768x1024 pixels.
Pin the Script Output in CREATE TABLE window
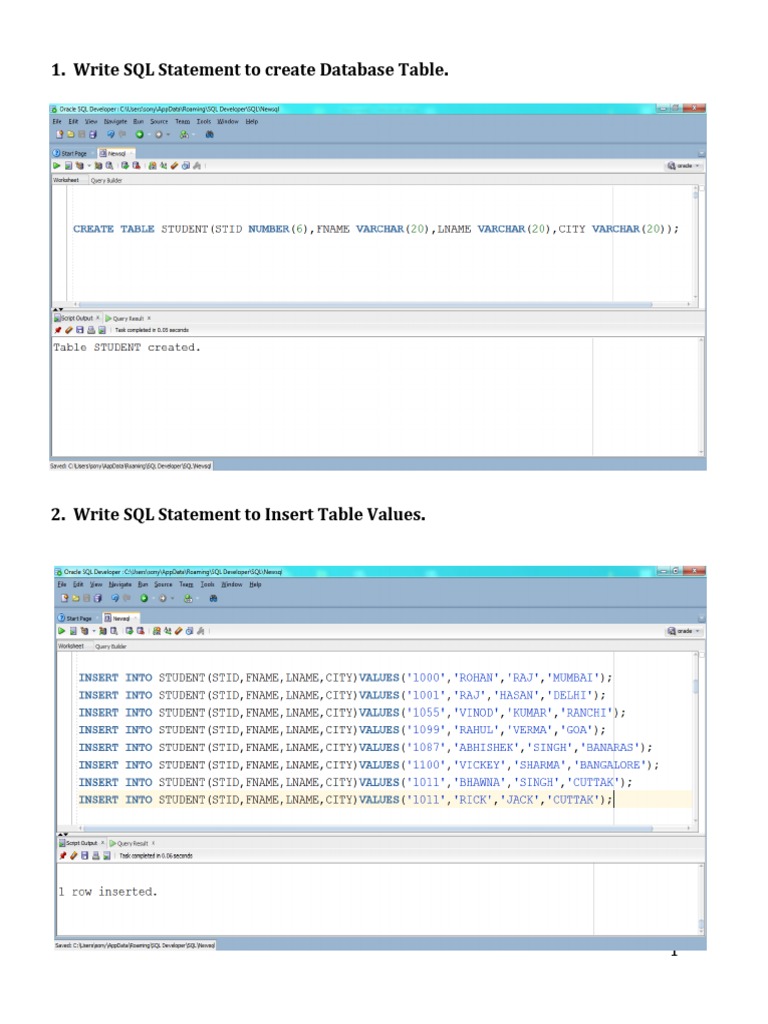[57, 330]
